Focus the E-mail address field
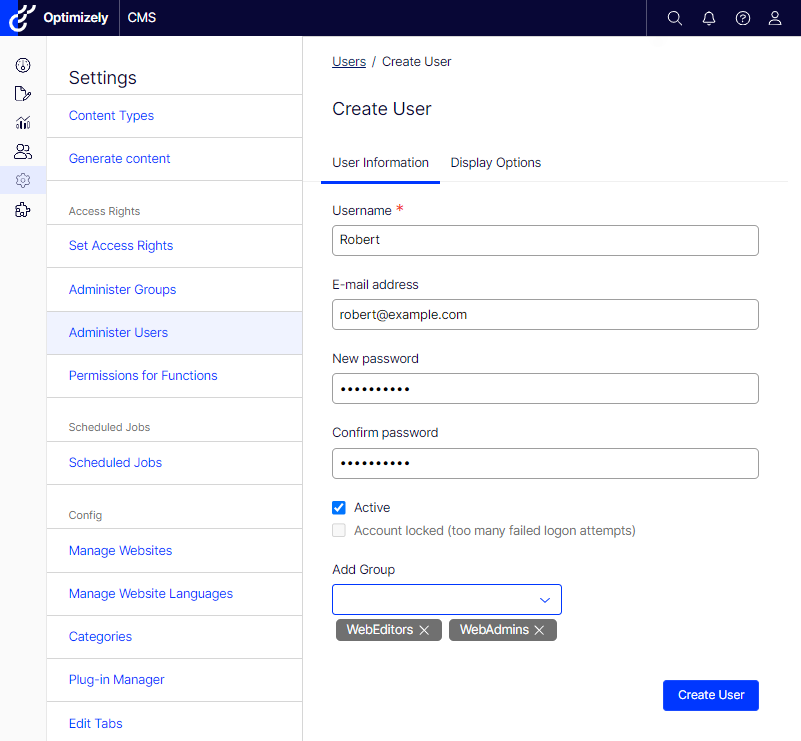Viewport: 801px width, 741px height. pyautogui.click(x=545, y=315)
